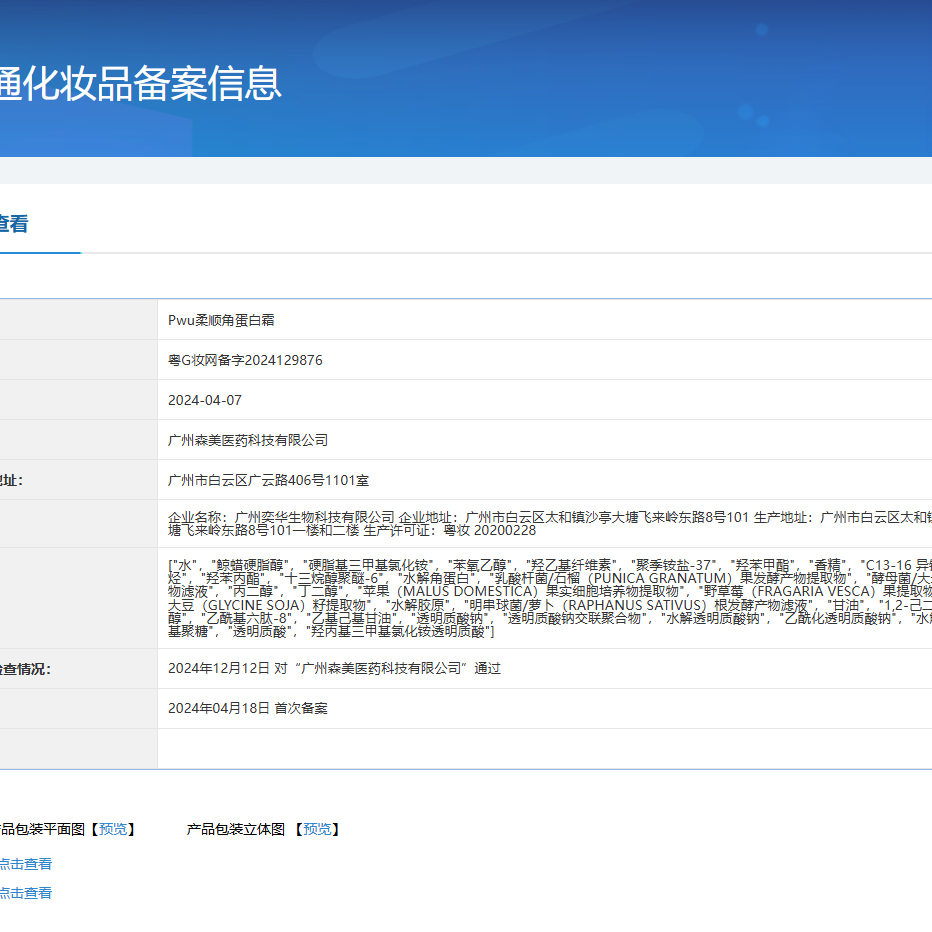Click the first 点击查看 link
This screenshot has width=932, height=932.
pos(26,863)
